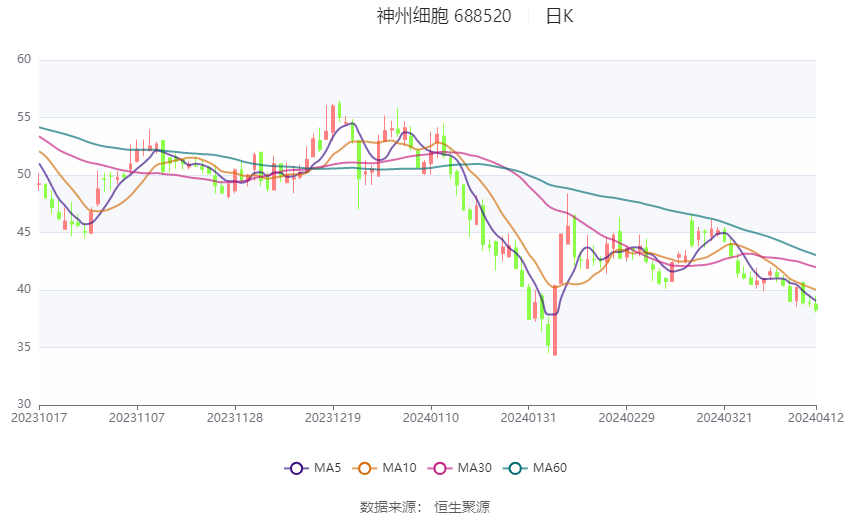The image size is (850, 517).
Task: Click the data source text 恒生聚源
Action: pyautogui.click(x=462, y=507)
